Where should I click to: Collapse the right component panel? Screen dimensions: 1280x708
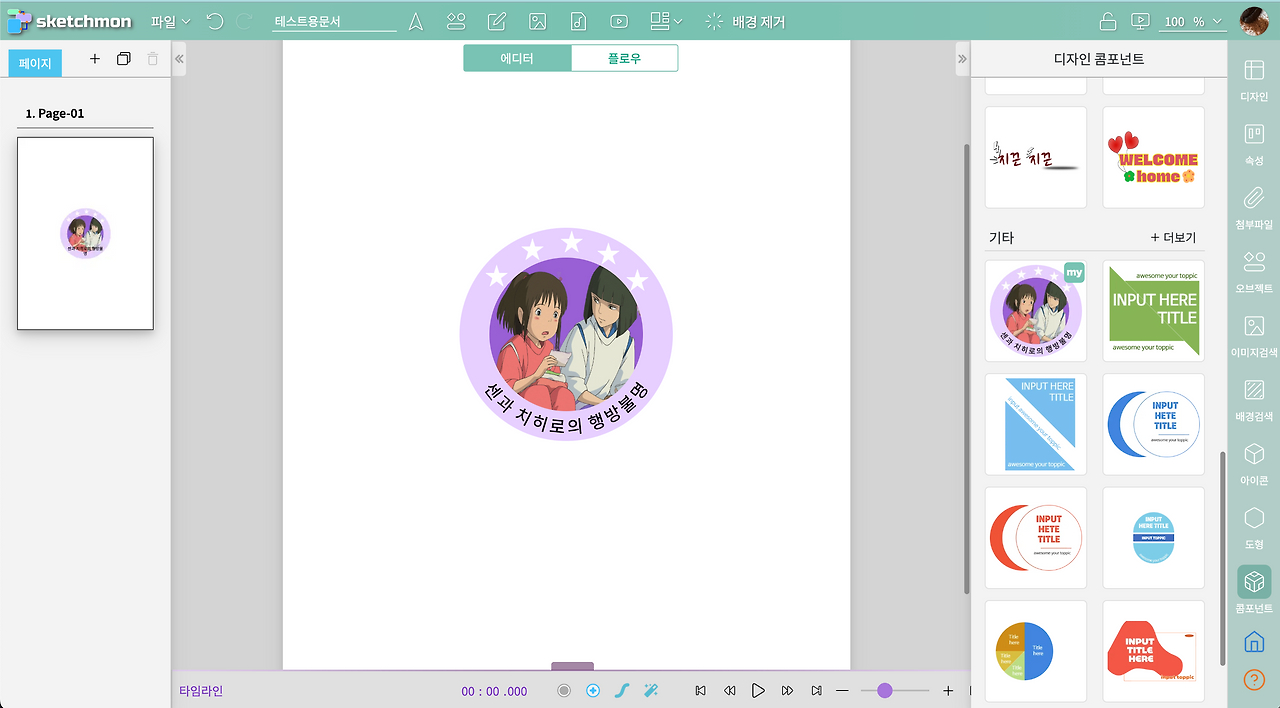pos(963,59)
